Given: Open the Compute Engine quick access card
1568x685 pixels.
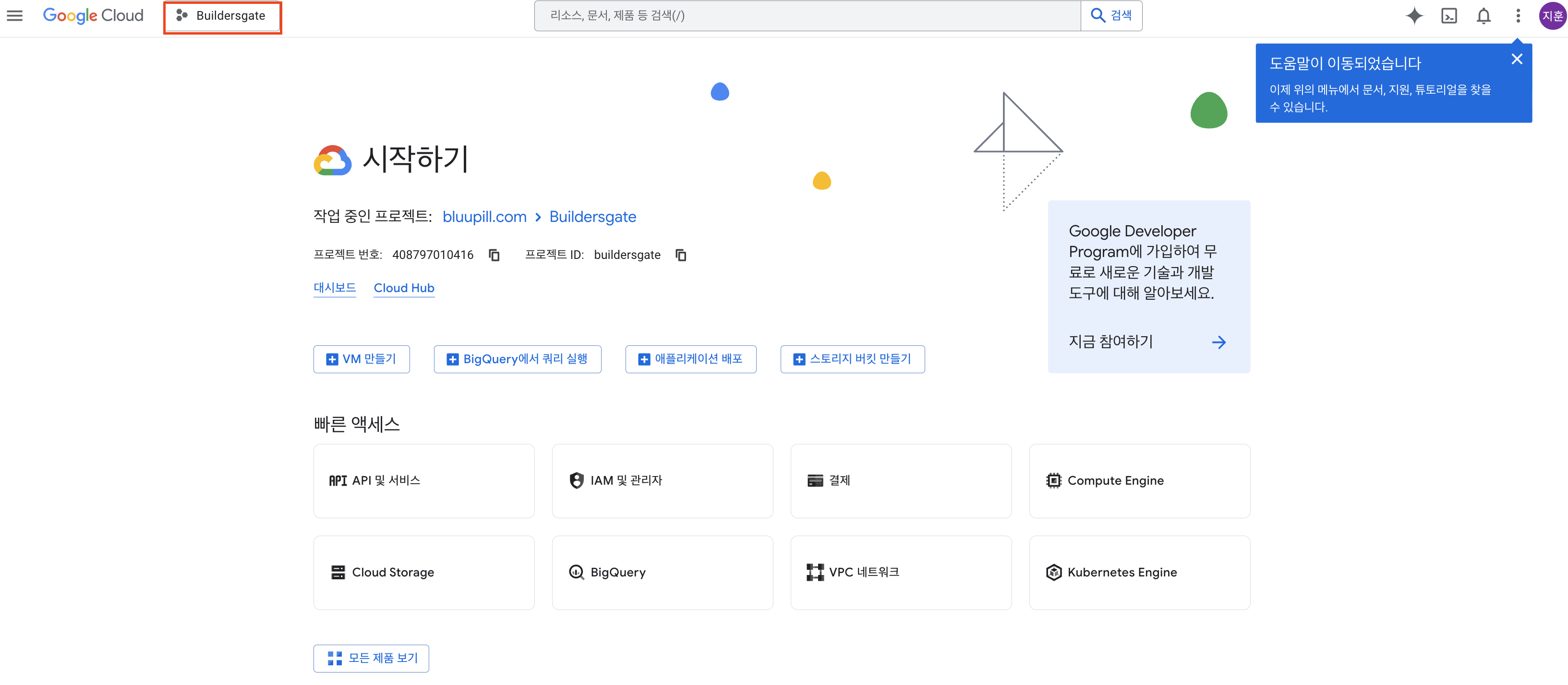Looking at the screenshot, I should (1138, 481).
